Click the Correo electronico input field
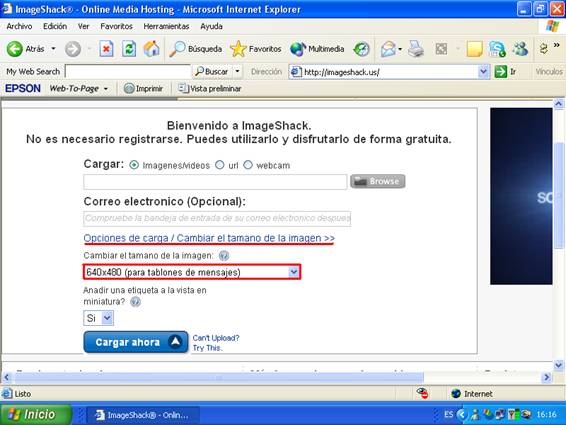The image size is (566, 425). [217, 218]
